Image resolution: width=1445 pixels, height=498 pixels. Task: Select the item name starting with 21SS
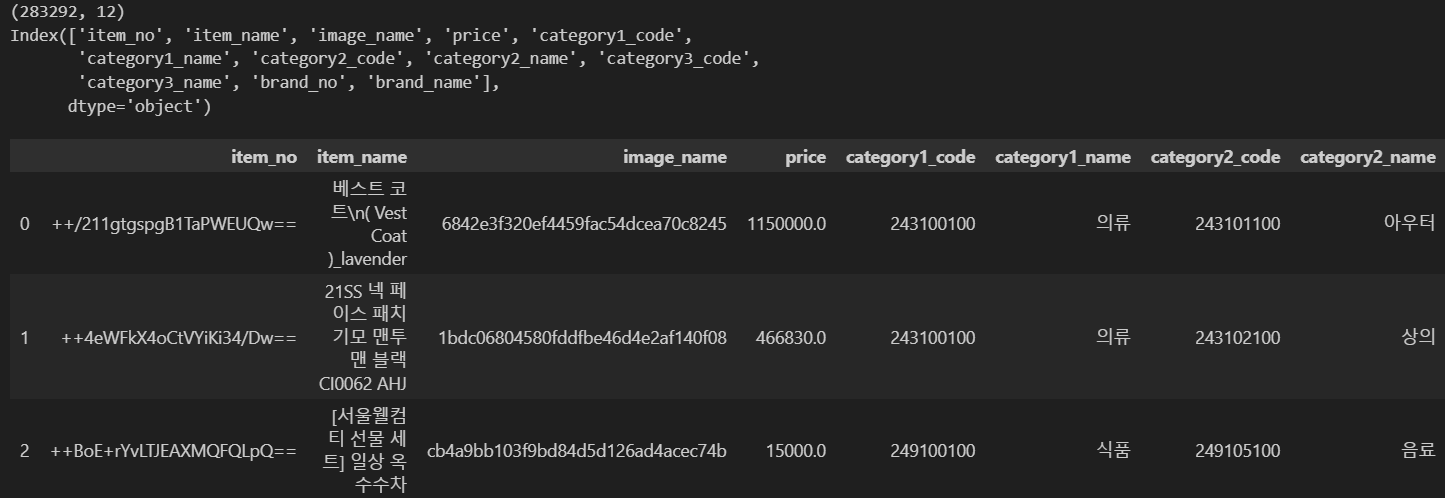tap(365, 338)
